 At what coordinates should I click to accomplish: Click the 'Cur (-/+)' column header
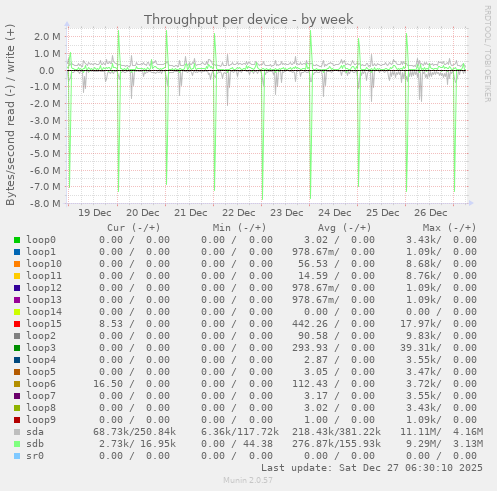tap(134, 228)
